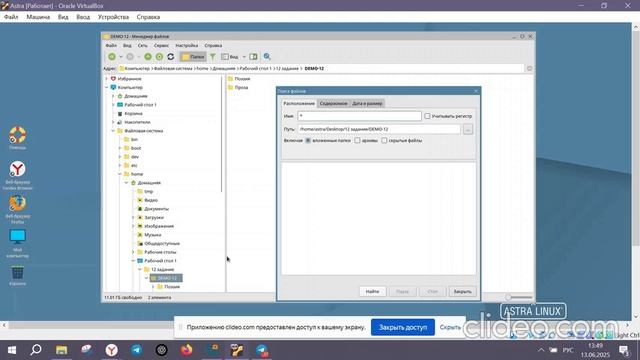Select the Документы folder in tree

tap(153, 209)
